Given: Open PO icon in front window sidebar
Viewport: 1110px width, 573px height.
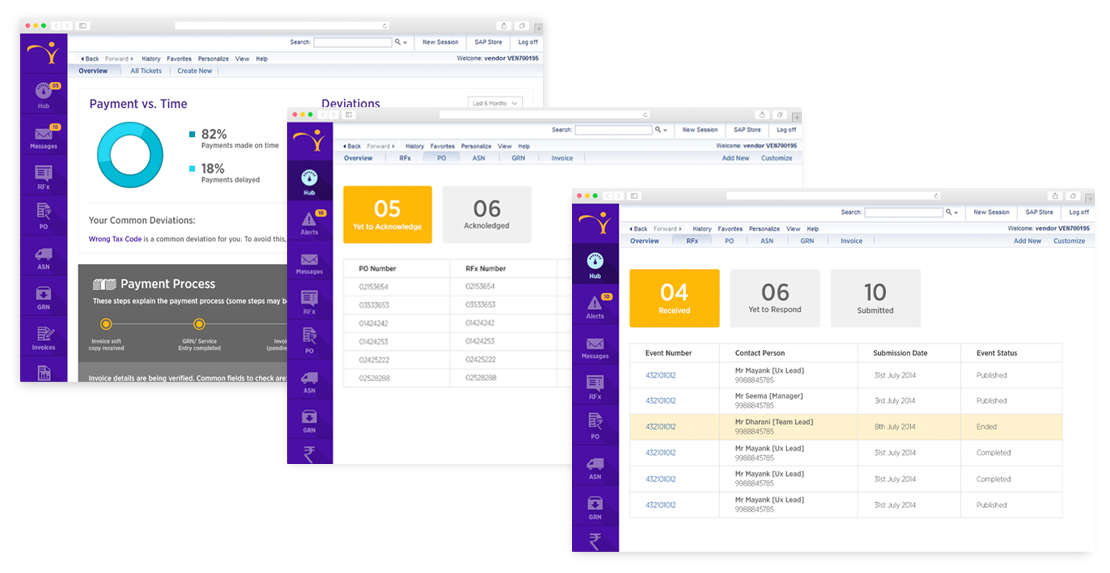Looking at the screenshot, I should (595, 422).
